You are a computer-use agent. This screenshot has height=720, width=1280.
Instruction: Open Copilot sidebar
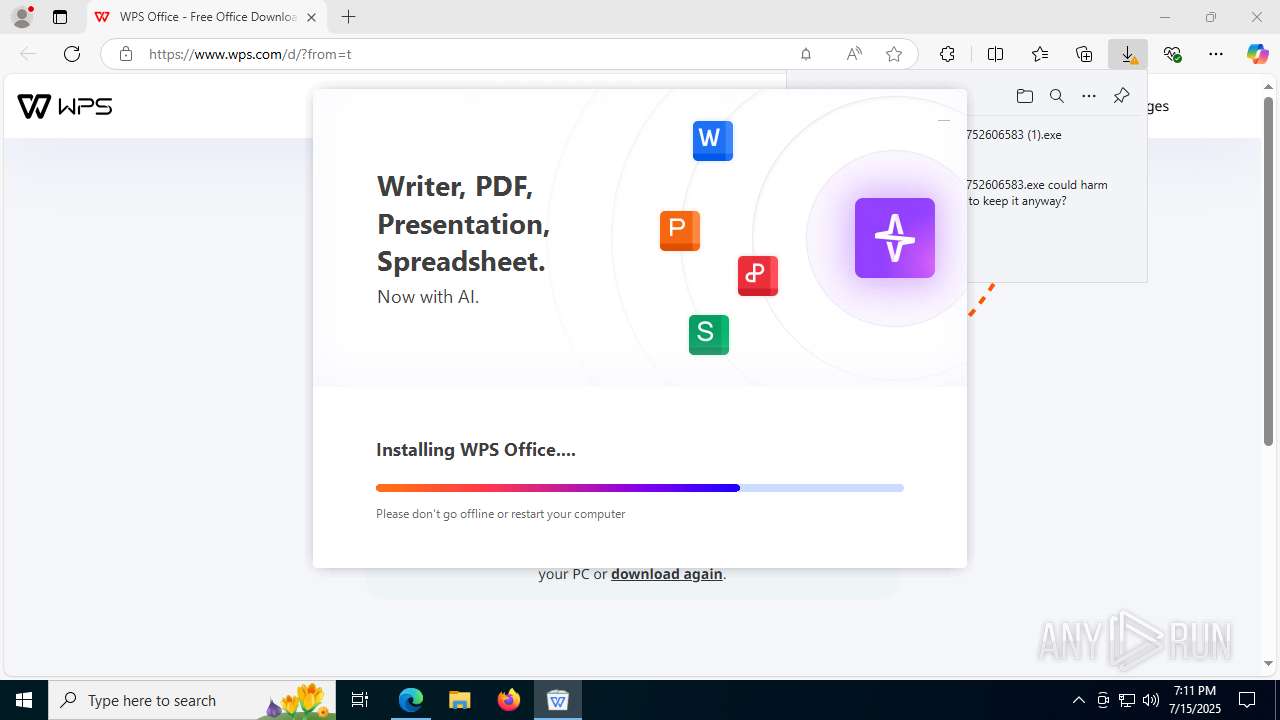click(x=1258, y=54)
